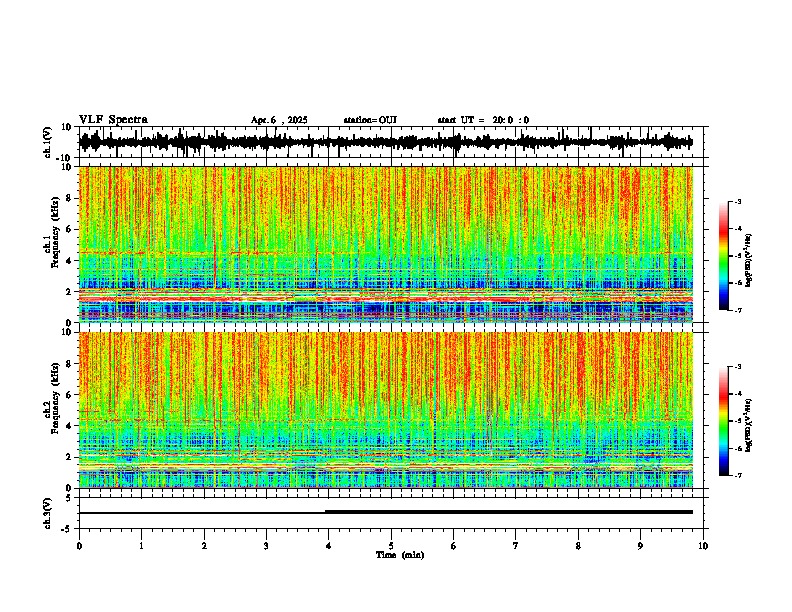Click the ch.2 spectrogram color scale bar
Image resolution: width=792 pixels, height=612 pixels.
point(724,421)
